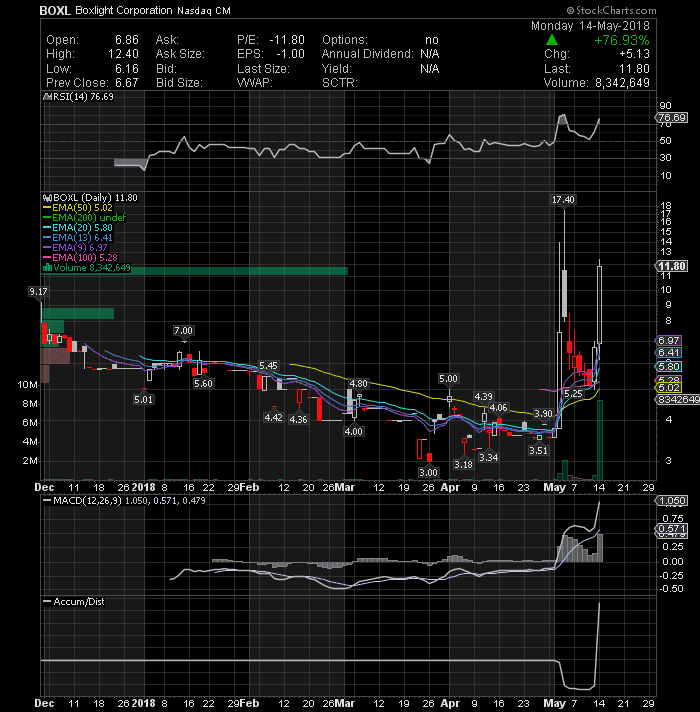Click the 76.69 RSI value tag on right axis

[673, 118]
